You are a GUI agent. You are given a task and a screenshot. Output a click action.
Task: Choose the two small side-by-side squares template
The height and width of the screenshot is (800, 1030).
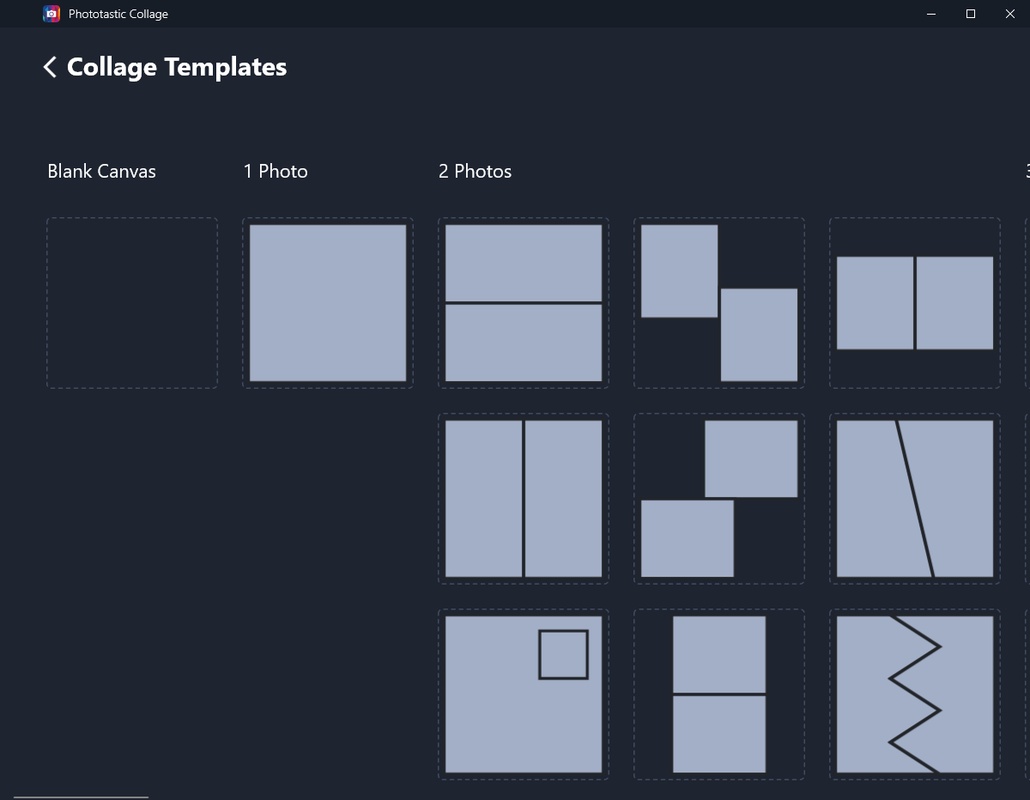[x=915, y=303]
